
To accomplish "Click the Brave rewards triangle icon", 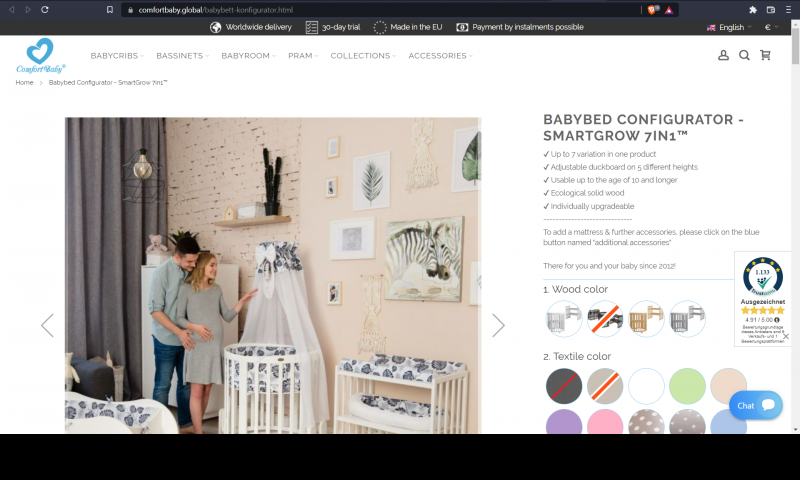I will click(x=669, y=10).
